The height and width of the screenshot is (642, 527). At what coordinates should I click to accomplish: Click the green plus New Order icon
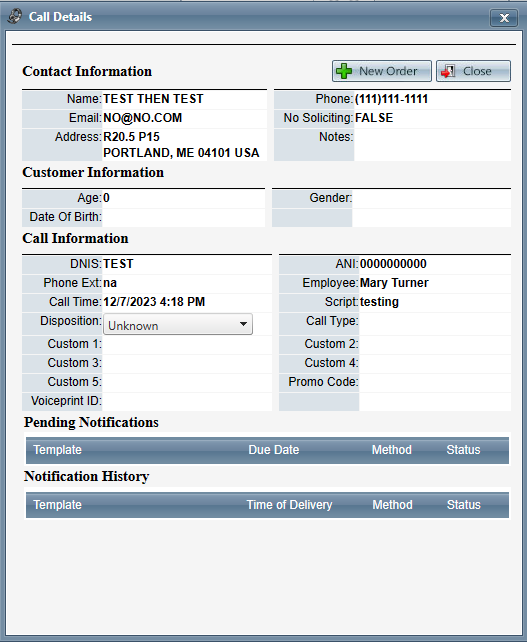pyautogui.click(x=344, y=71)
